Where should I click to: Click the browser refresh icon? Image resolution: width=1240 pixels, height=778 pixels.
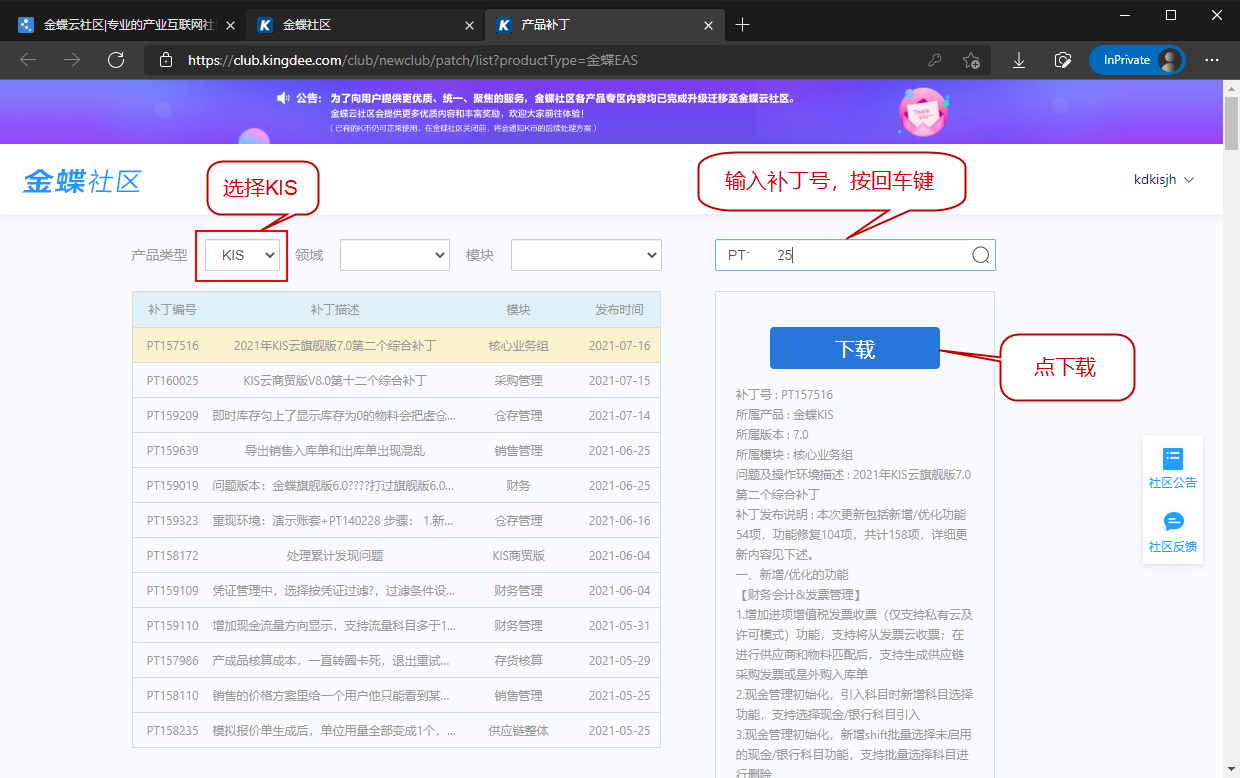[116, 60]
